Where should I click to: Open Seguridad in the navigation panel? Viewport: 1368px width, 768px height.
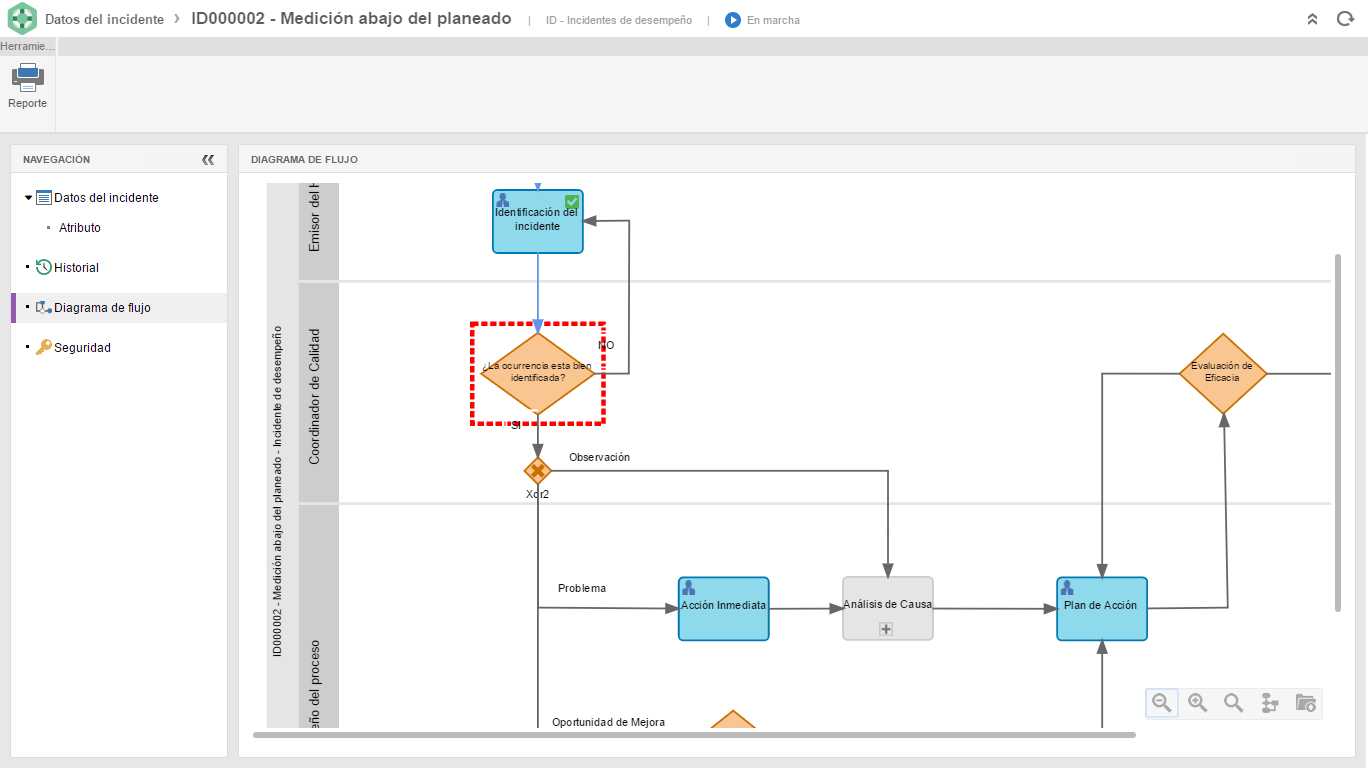tap(82, 348)
